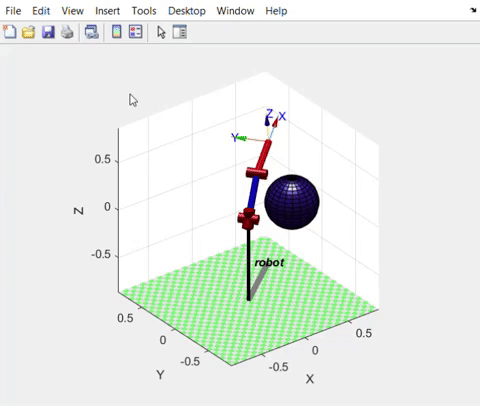This screenshot has height=406, width=480.
Task: Click the Z axis label on the left
Action: point(79,211)
